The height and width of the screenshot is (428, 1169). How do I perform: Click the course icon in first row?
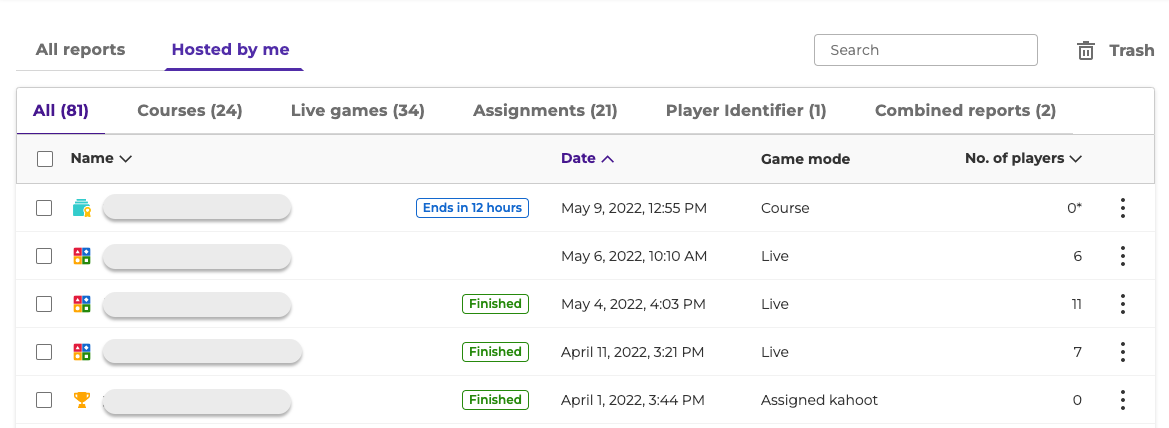(81, 208)
